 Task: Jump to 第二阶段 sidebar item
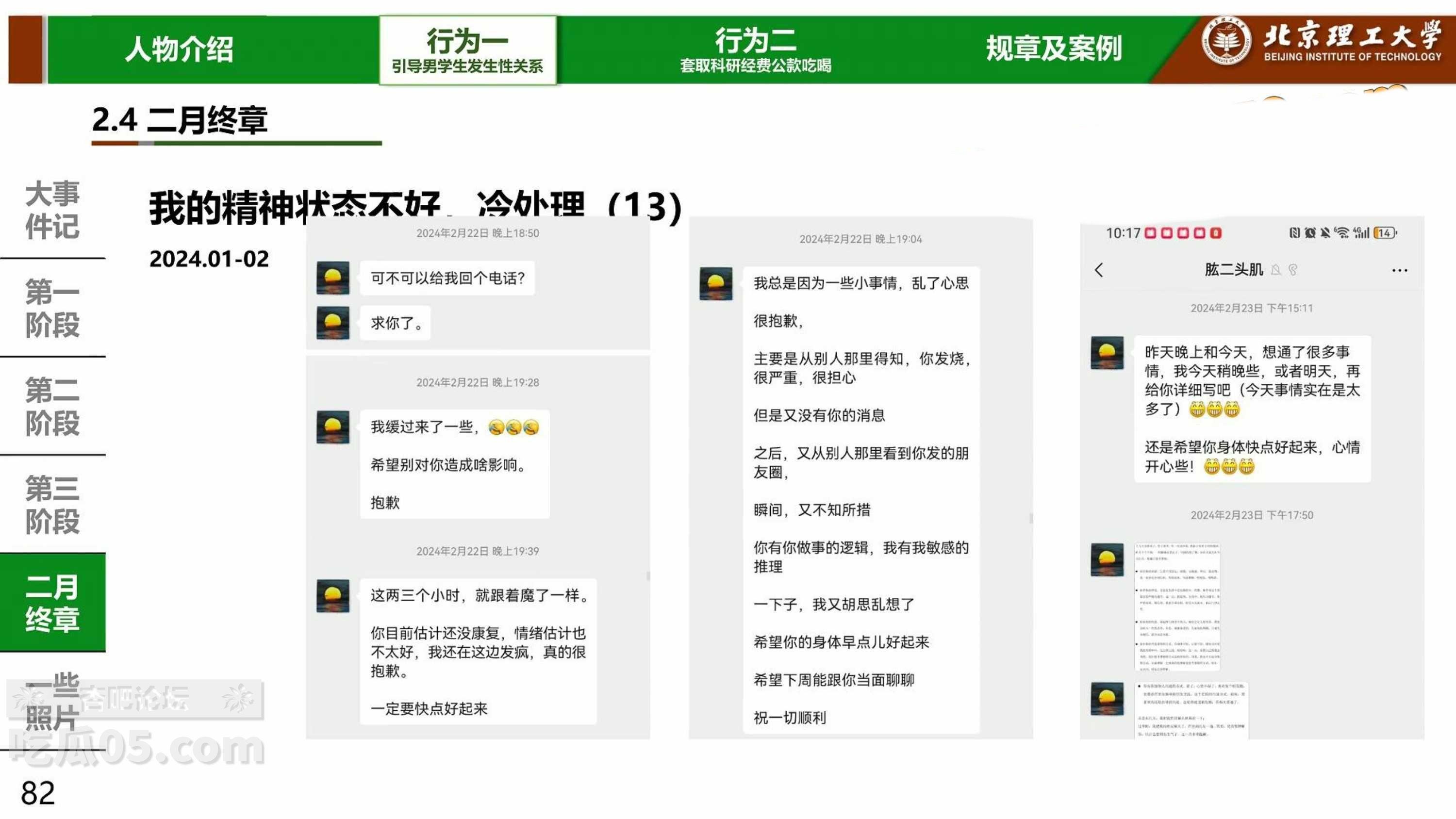pyautogui.click(x=52, y=407)
